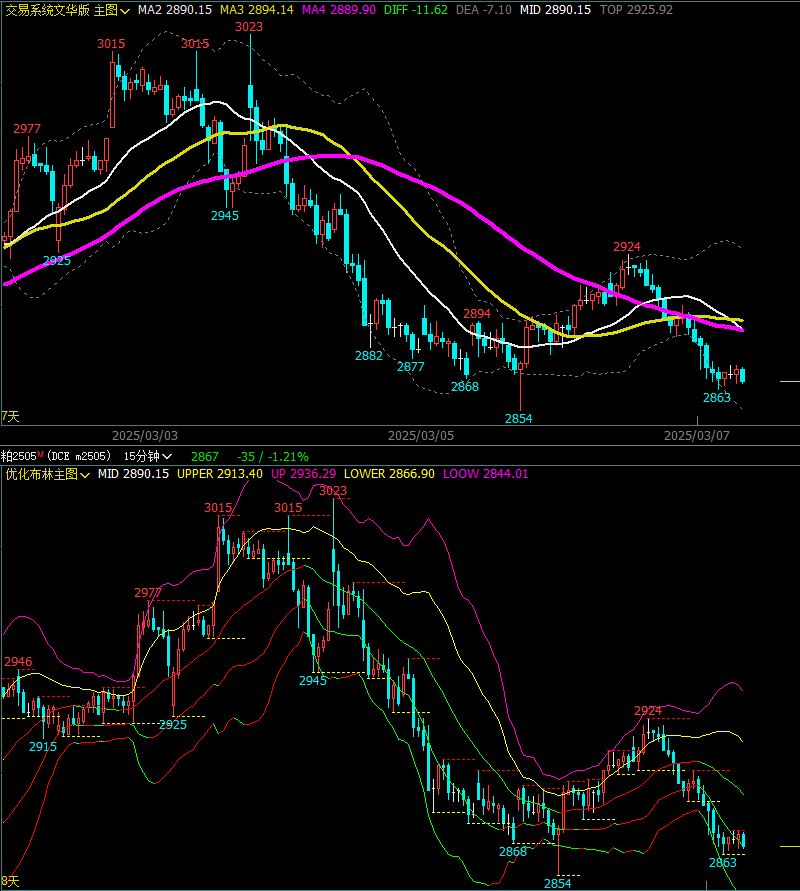Click the 2925 low label in upper chart
800x891 pixels.
(x=57, y=261)
